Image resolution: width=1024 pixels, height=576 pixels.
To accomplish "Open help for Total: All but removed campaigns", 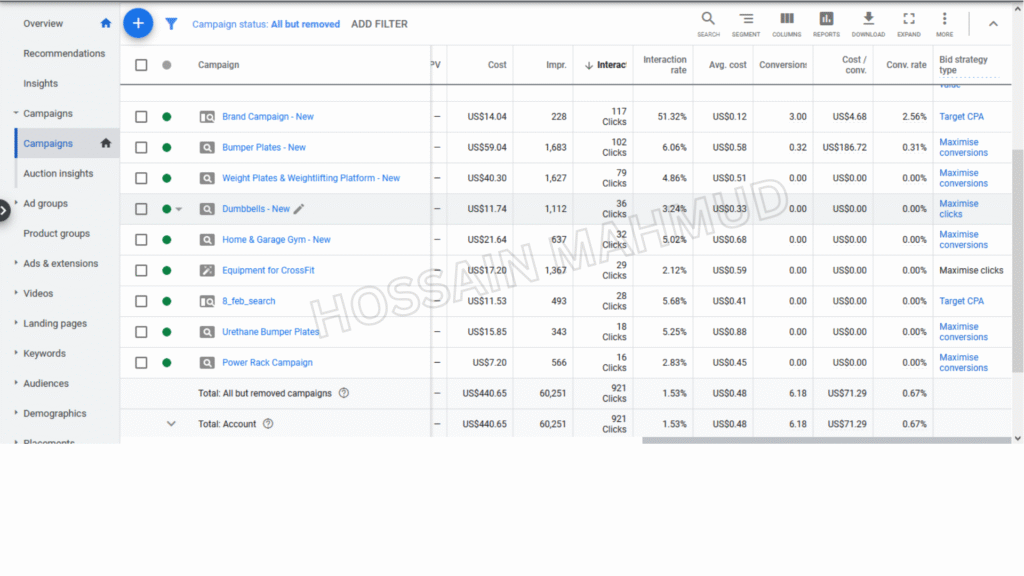I will (x=344, y=393).
